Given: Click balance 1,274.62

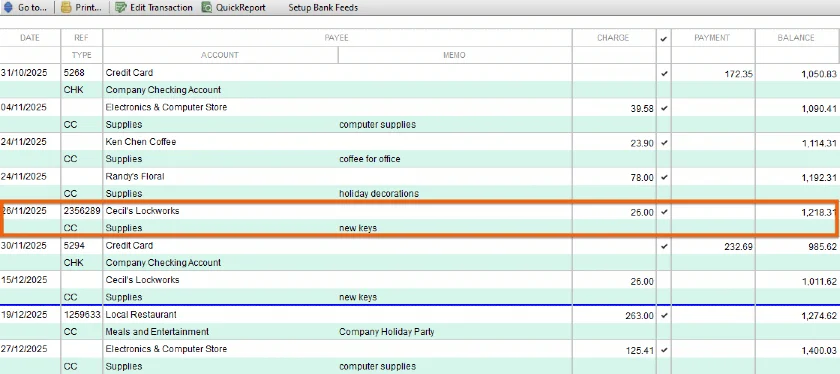Looking at the screenshot, I should click(819, 316).
